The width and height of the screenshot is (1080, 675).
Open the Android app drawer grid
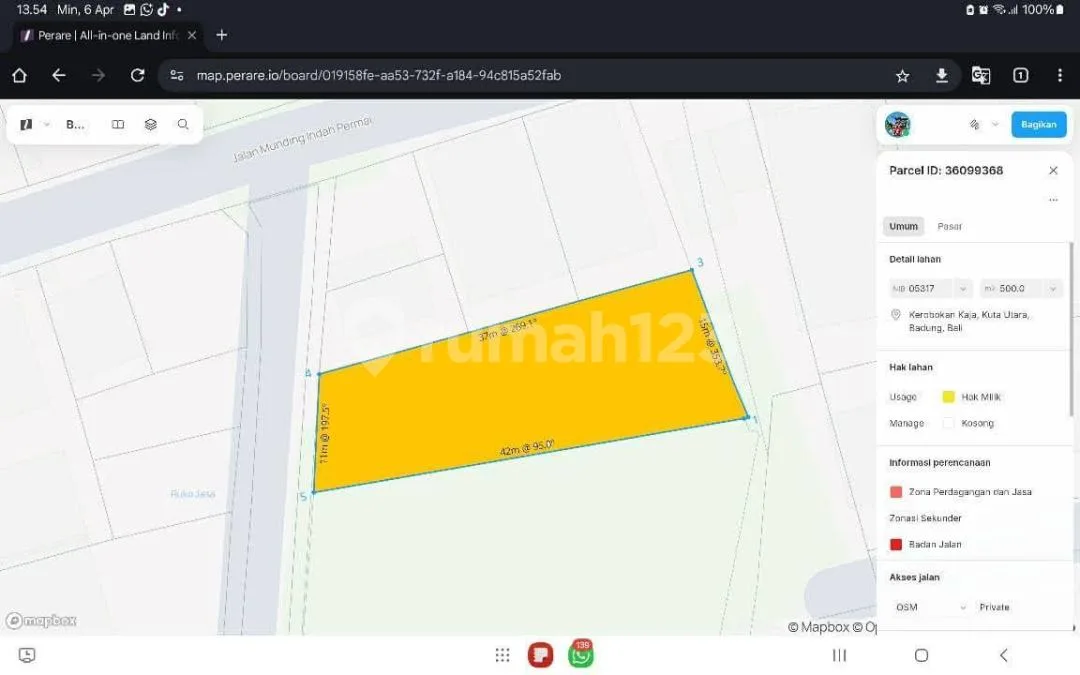pos(502,655)
